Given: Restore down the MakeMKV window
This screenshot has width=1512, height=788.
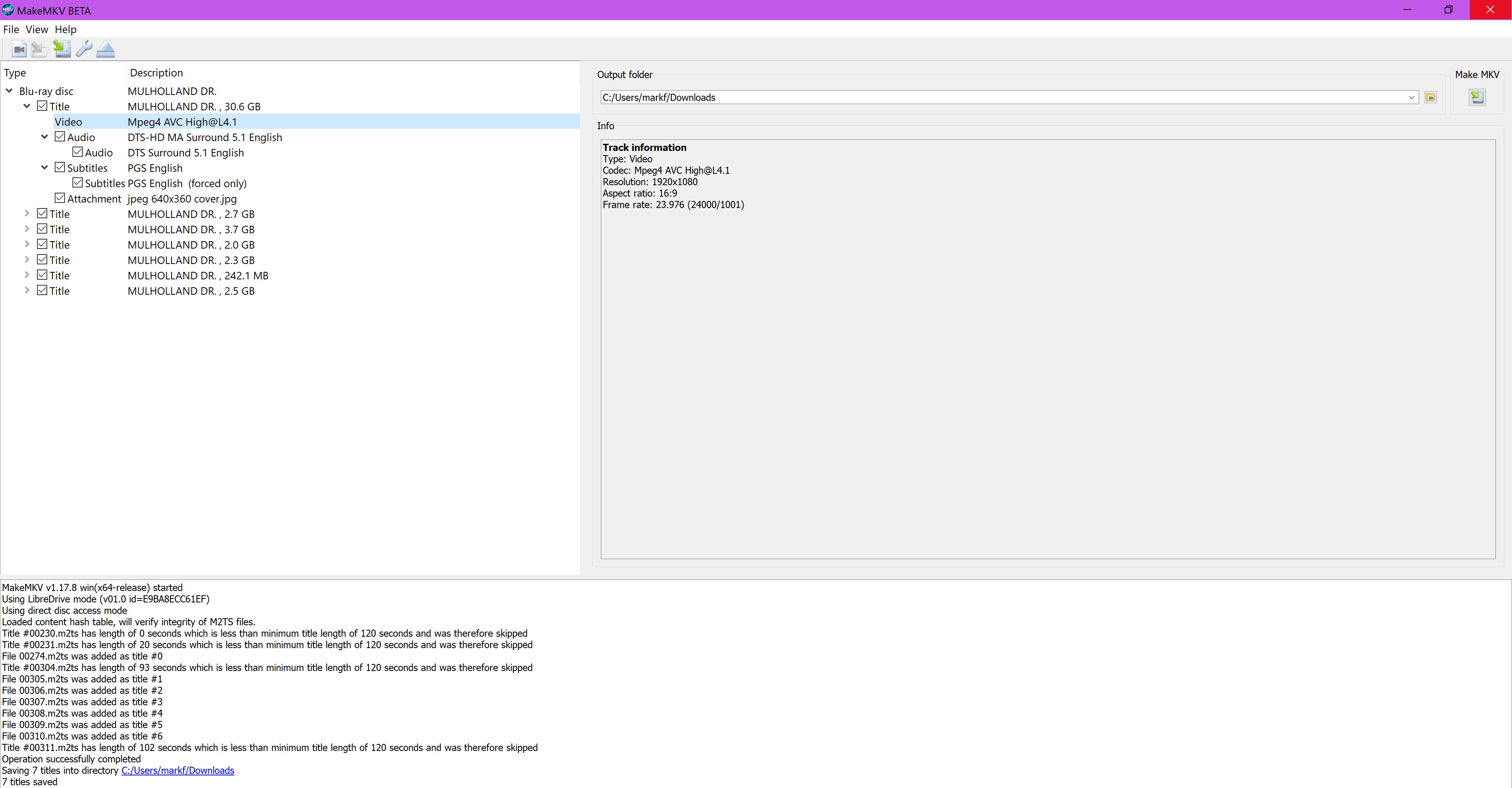Looking at the screenshot, I should 1448,10.
